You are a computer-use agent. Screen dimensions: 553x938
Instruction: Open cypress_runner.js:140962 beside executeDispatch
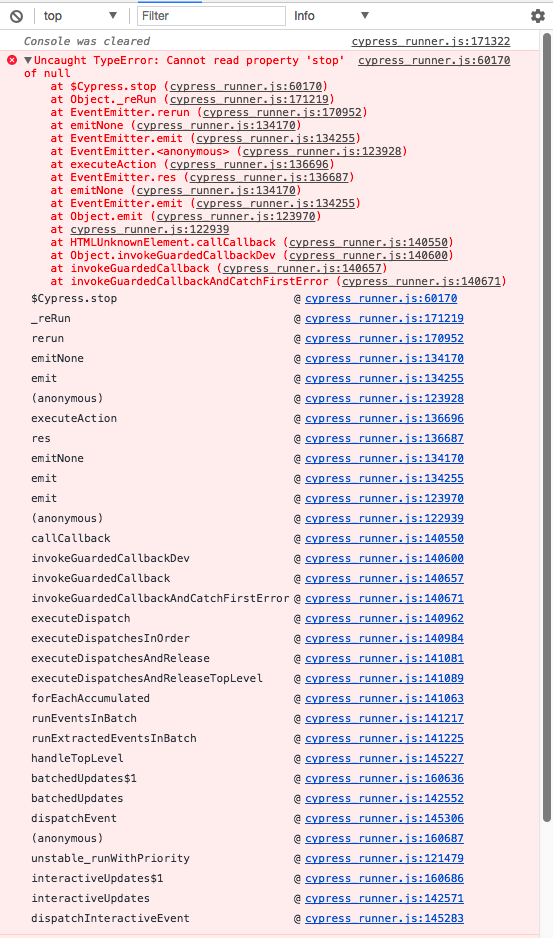[x=384, y=619]
